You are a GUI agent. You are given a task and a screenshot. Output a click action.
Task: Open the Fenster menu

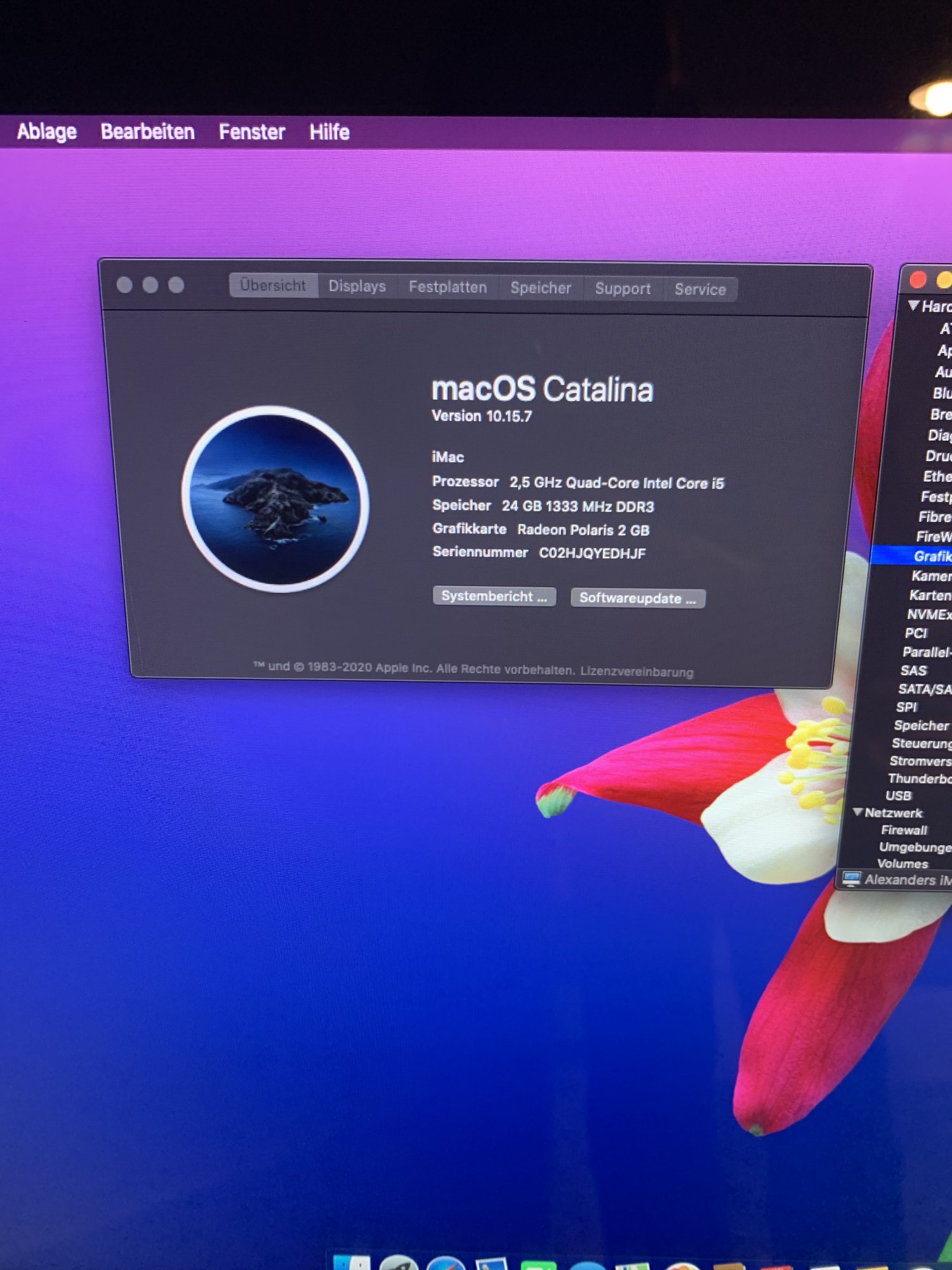[x=252, y=132]
